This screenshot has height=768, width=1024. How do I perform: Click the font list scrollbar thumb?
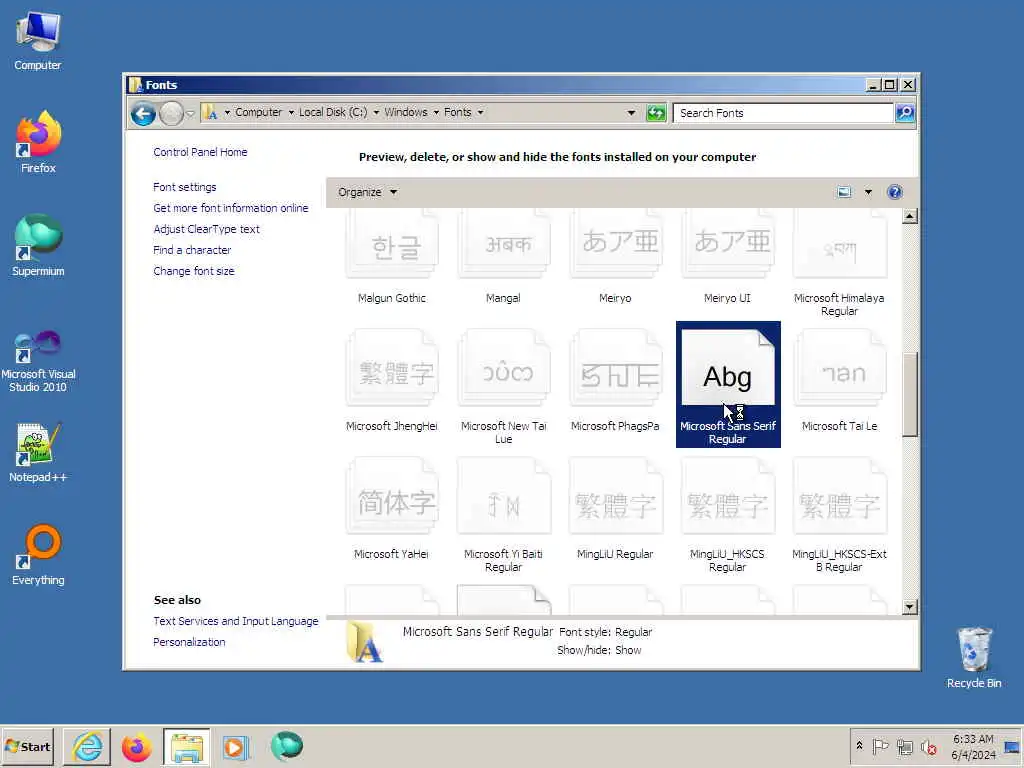[910, 394]
